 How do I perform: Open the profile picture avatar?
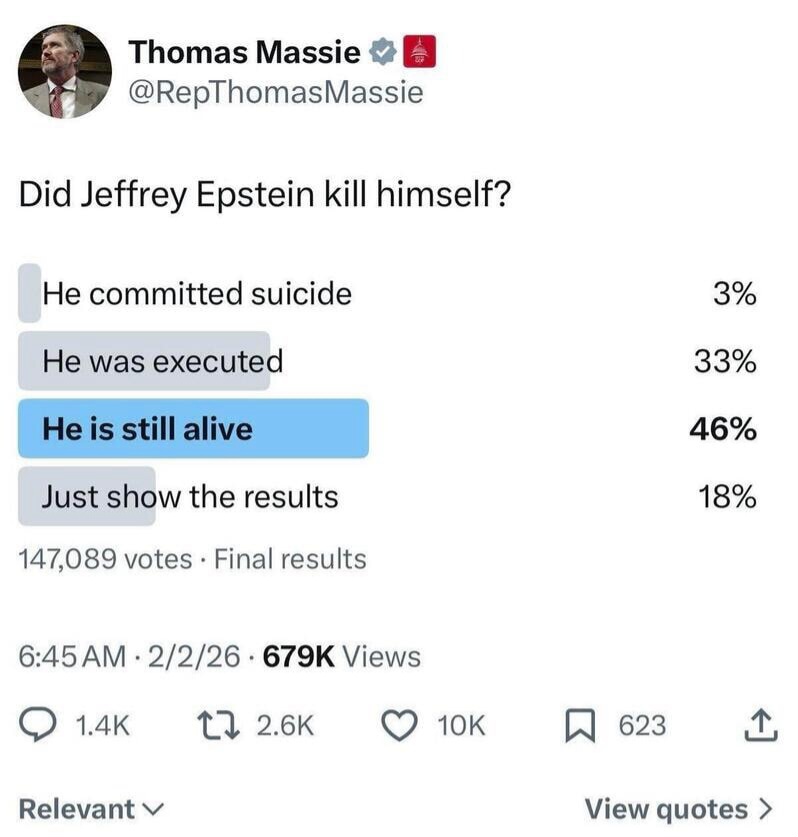pyautogui.click(x=65, y=71)
